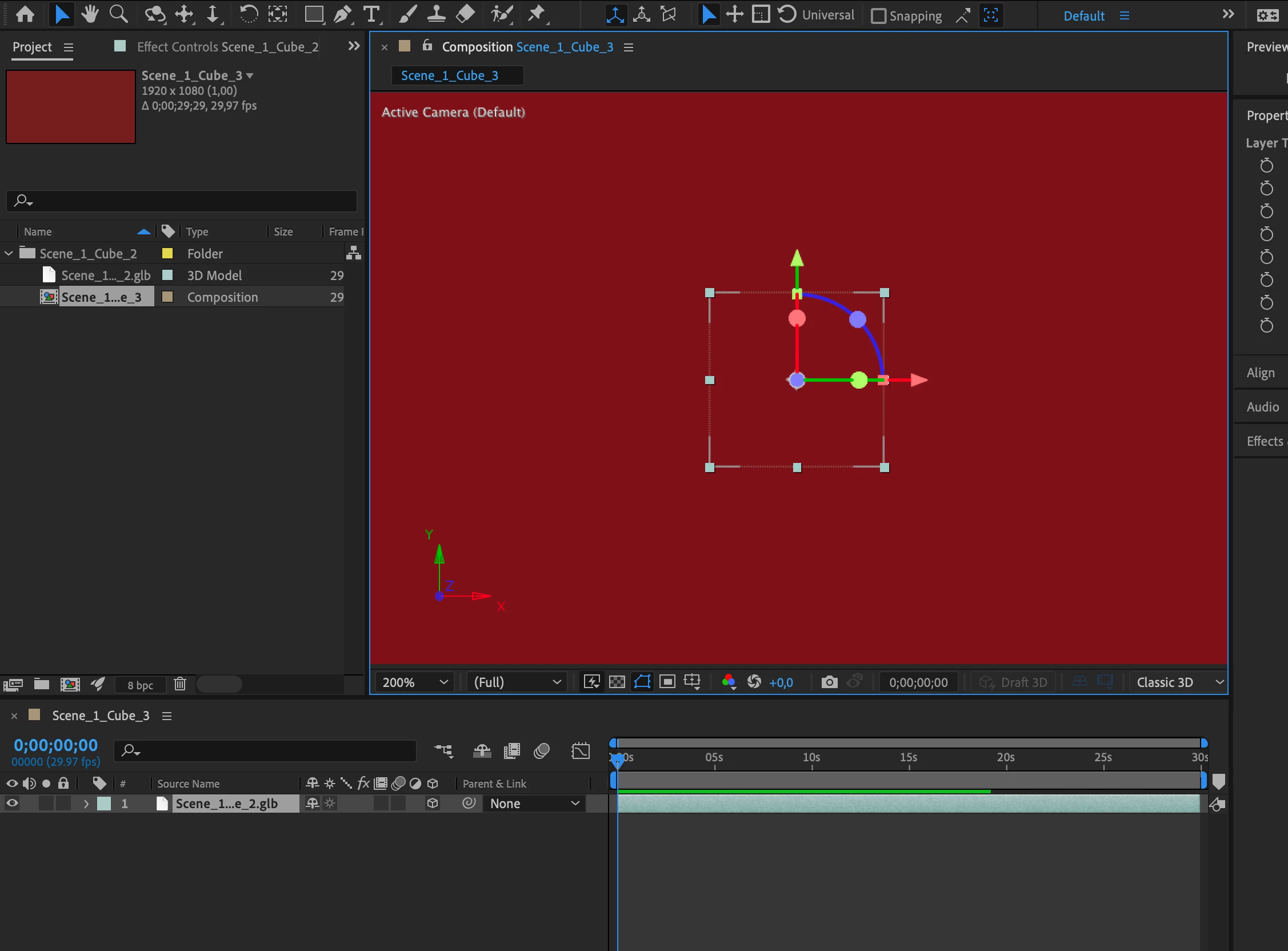Hide layer 1 using its eye icon

12,803
